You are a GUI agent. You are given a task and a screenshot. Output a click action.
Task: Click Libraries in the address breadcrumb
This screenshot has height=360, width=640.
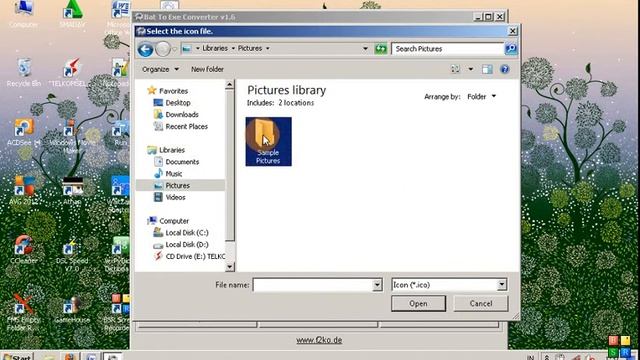[215, 48]
